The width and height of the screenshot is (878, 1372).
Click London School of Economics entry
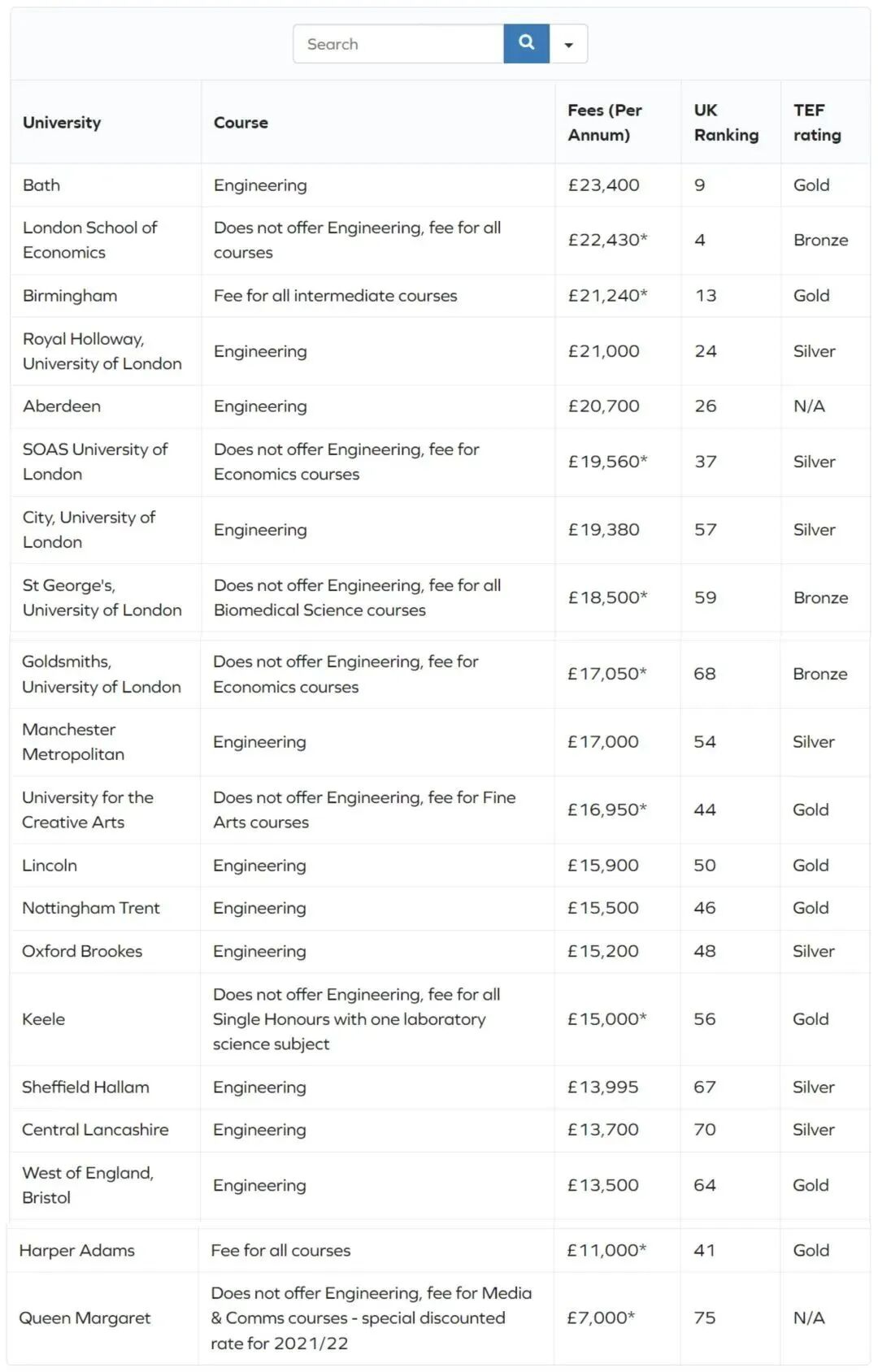click(x=89, y=240)
